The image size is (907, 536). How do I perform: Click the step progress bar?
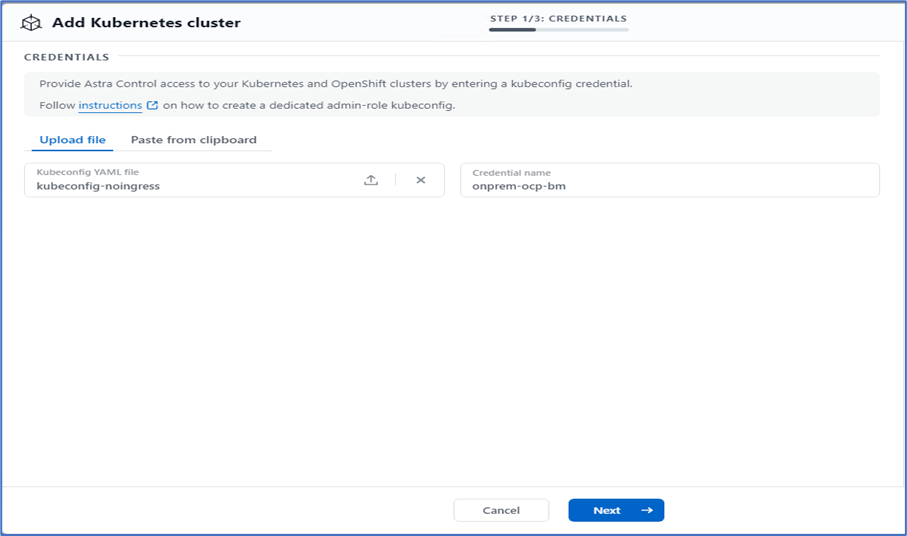pyautogui.click(x=558, y=30)
